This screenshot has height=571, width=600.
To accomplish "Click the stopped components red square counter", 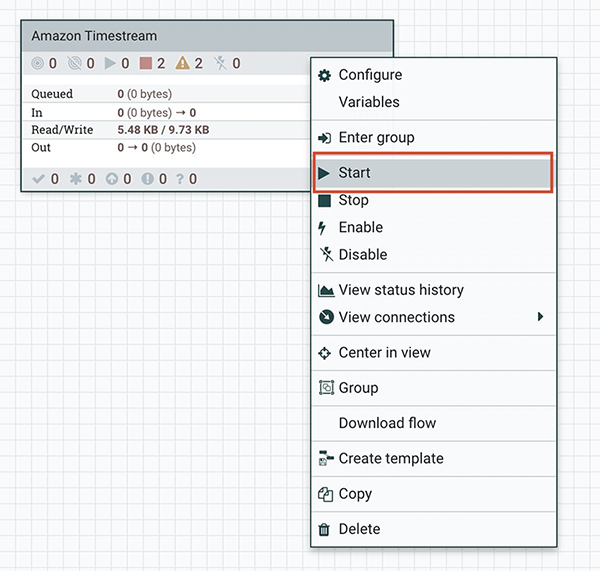I will tap(146, 64).
